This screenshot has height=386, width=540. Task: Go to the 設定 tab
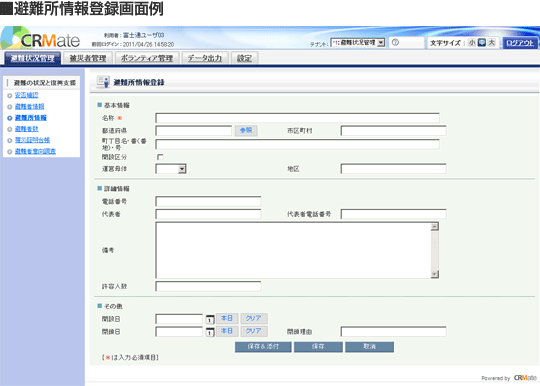tap(245, 58)
